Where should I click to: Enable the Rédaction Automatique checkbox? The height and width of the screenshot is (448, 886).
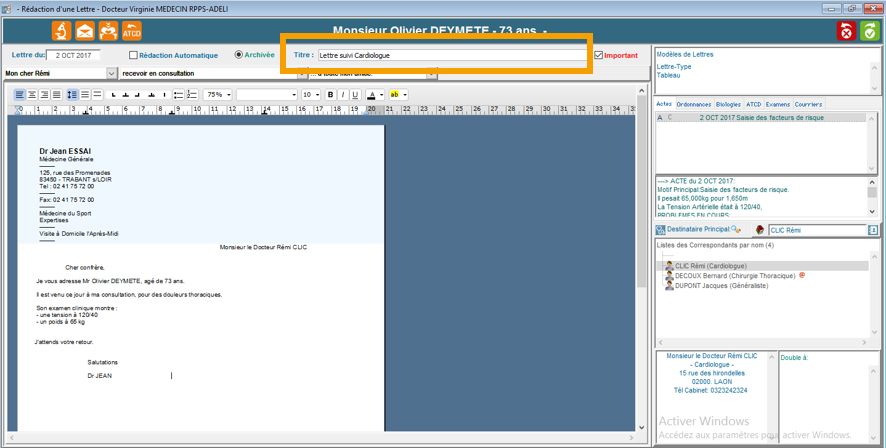134,55
